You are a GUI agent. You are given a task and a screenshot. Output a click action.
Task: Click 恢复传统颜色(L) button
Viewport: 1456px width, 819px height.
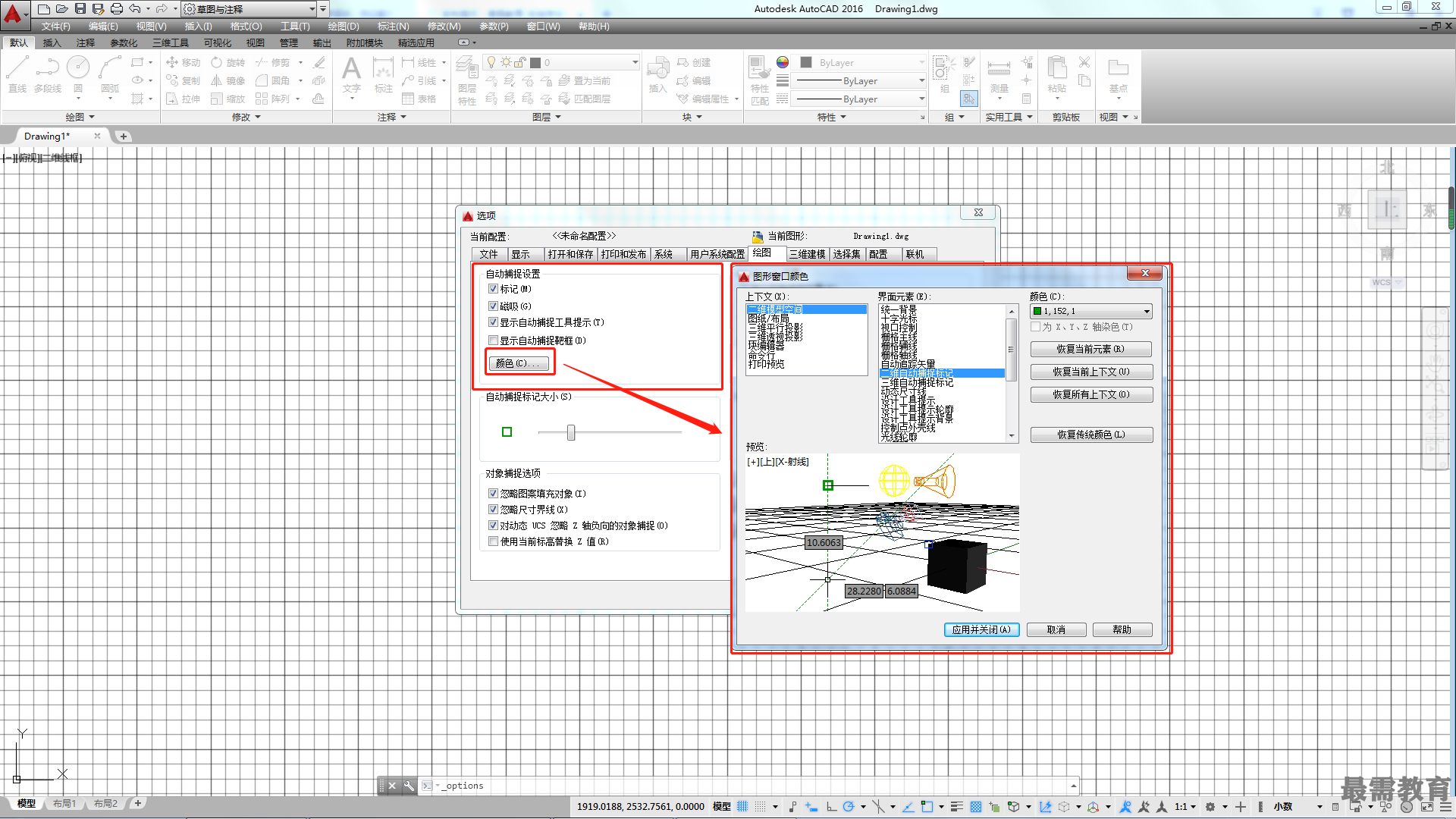coord(1091,435)
